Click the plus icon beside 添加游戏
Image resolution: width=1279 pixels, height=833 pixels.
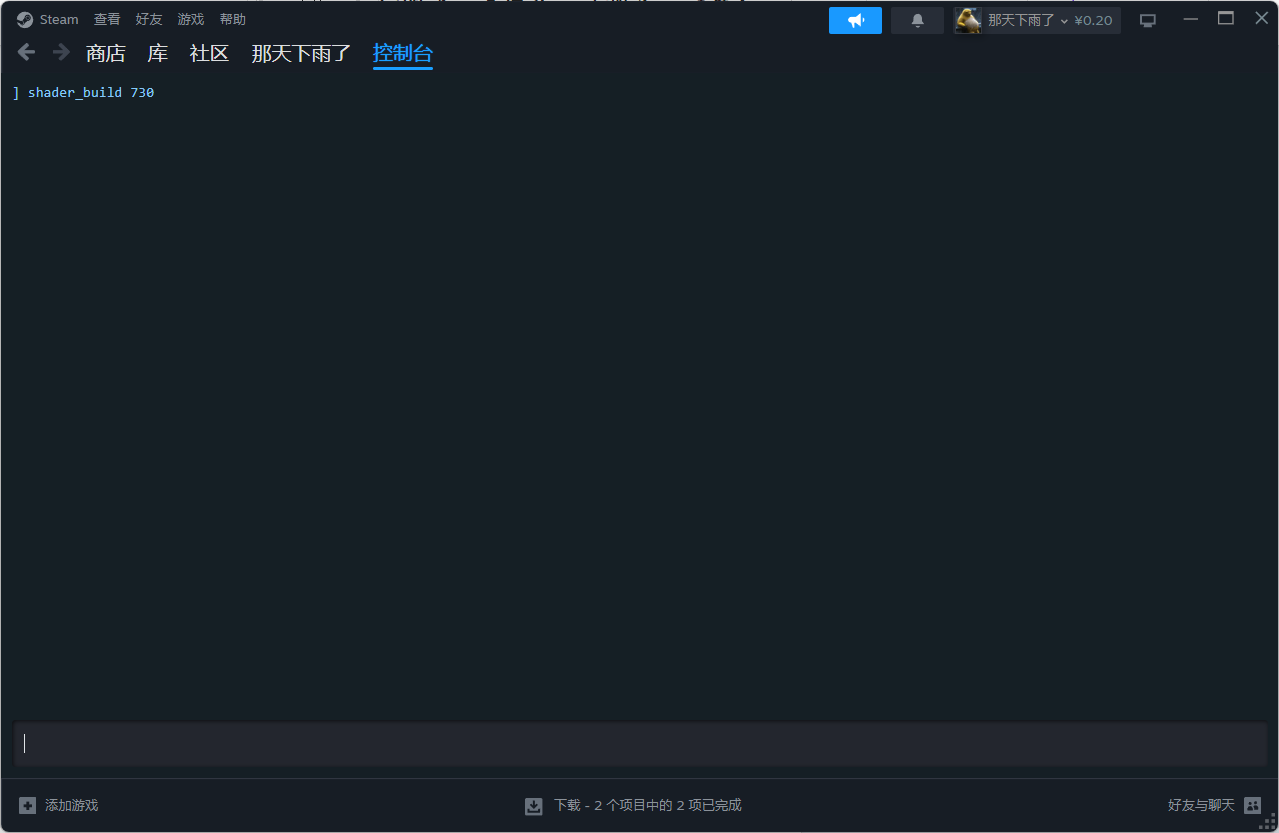point(28,805)
